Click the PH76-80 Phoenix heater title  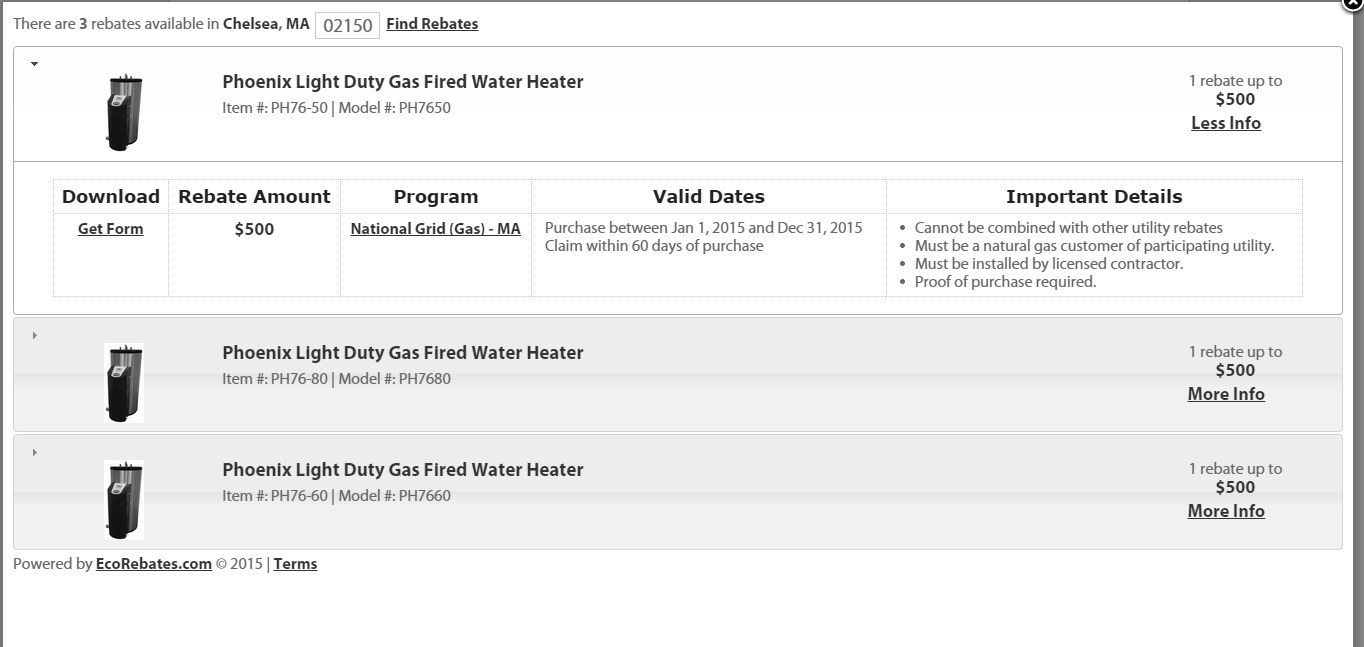[403, 353]
